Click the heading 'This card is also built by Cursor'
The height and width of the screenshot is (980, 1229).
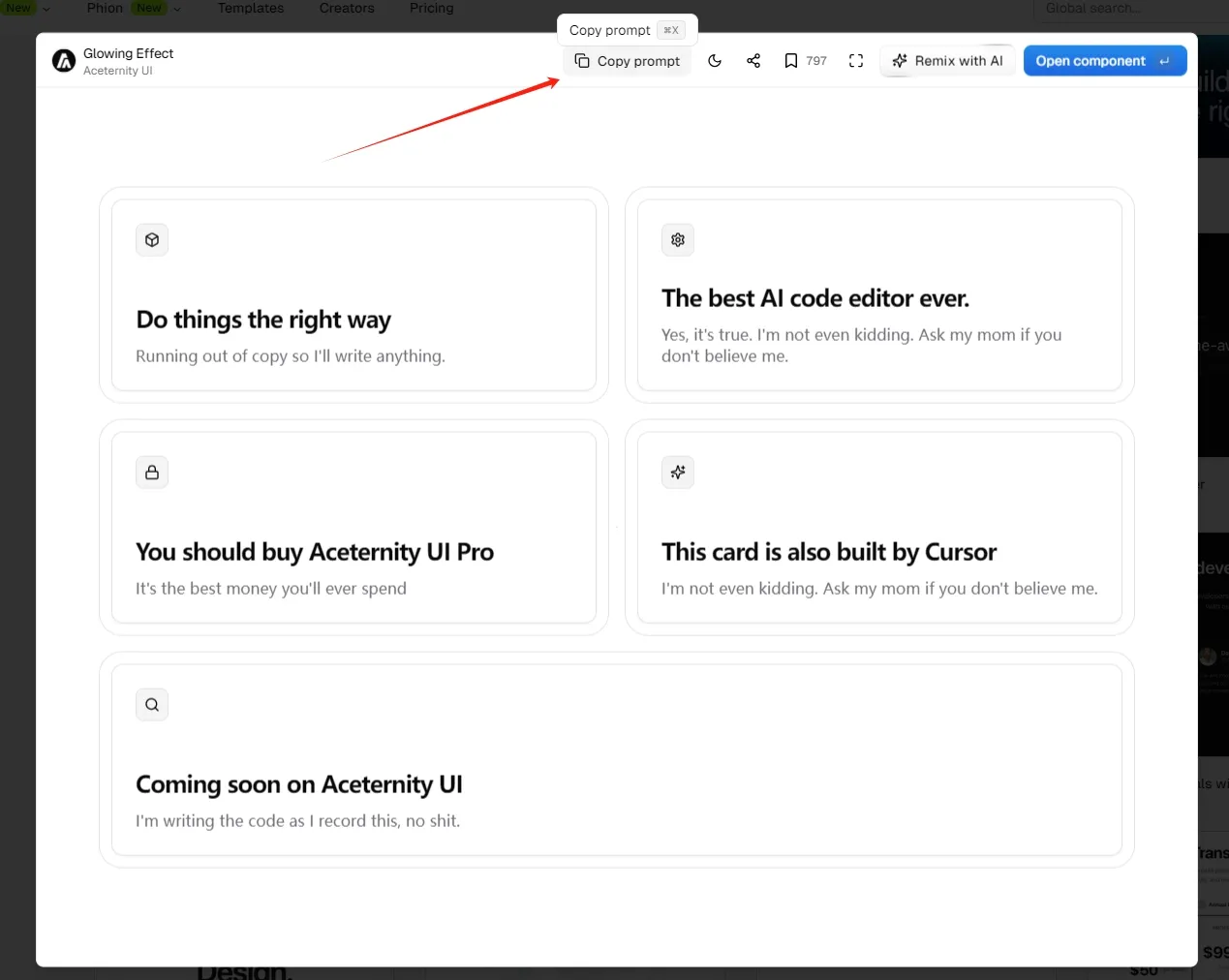pyautogui.click(x=829, y=552)
